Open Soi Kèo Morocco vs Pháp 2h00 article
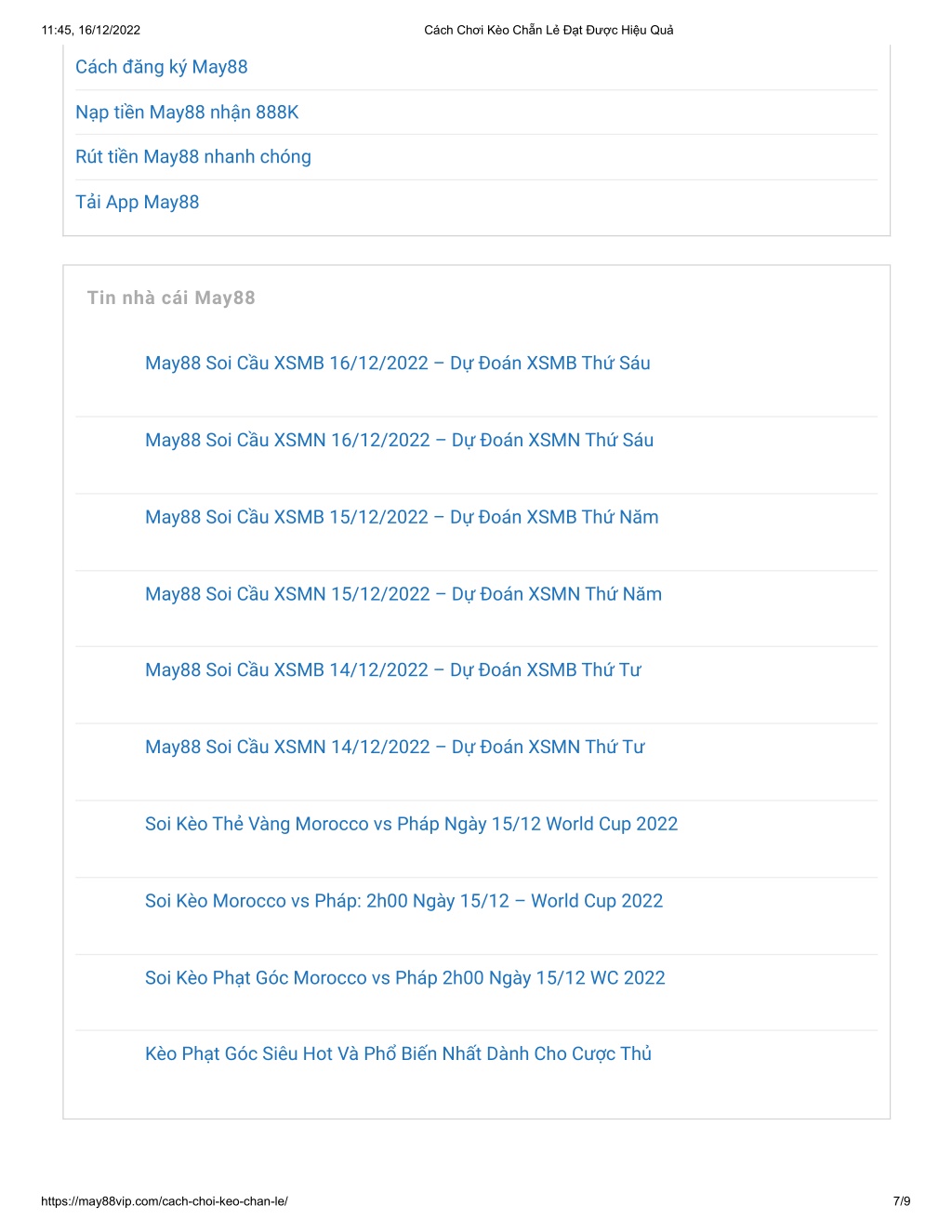 tap(404, 901)
